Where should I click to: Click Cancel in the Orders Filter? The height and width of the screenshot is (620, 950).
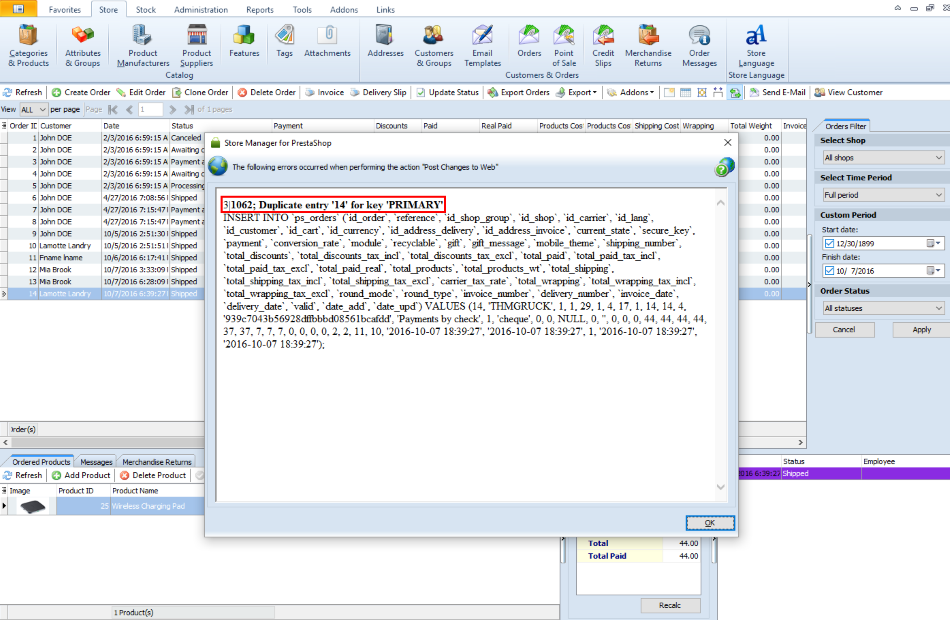pyautogui.click(x=844, y=330)
